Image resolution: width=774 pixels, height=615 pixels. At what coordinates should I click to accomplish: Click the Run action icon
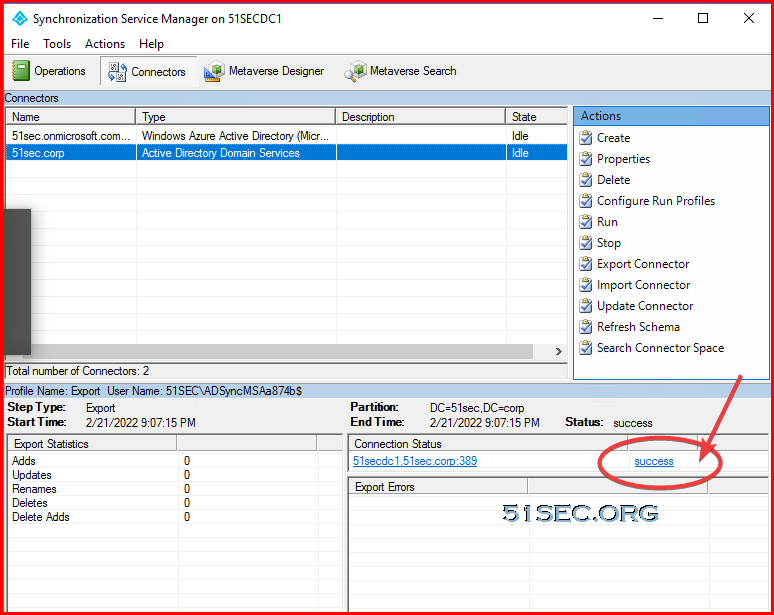[x=586, y=222]
